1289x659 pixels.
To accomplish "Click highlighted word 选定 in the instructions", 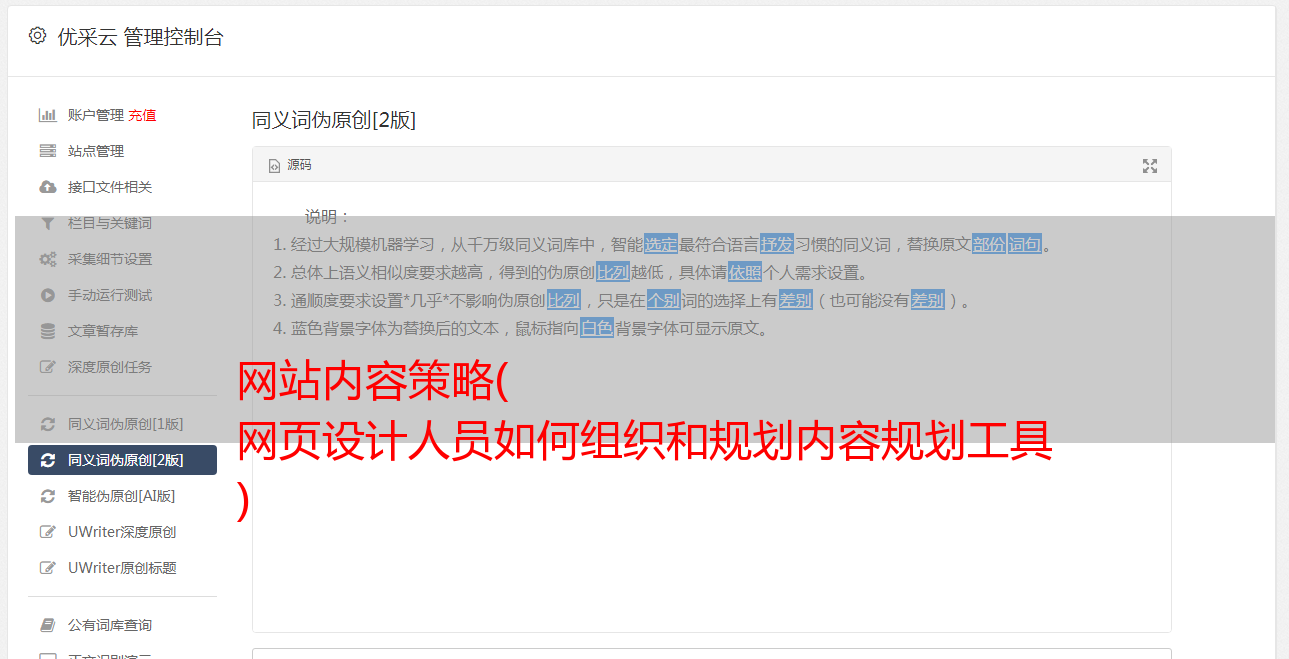I will point(661,244).
